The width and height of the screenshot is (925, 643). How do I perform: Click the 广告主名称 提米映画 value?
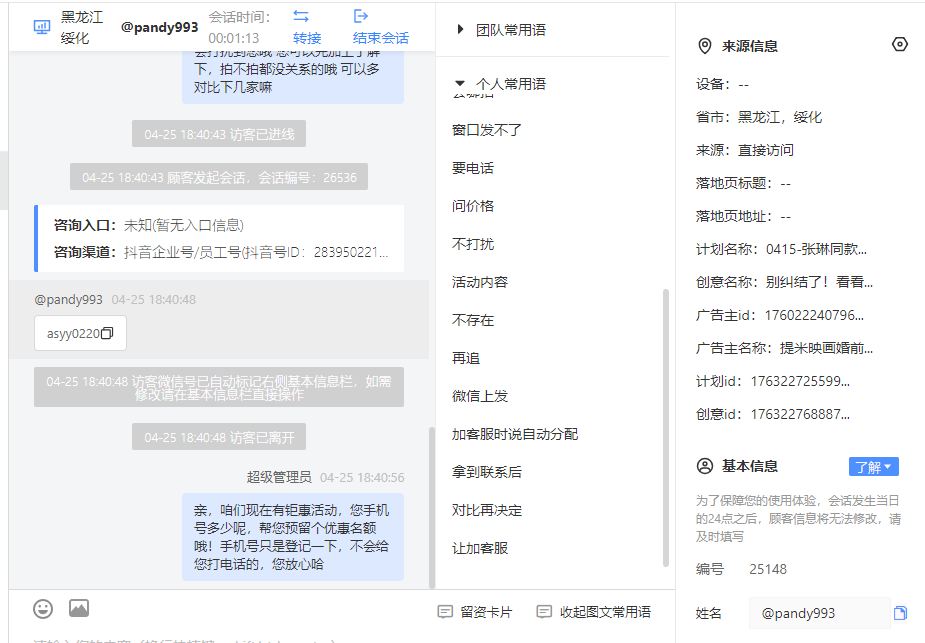[x=826, y=348]
